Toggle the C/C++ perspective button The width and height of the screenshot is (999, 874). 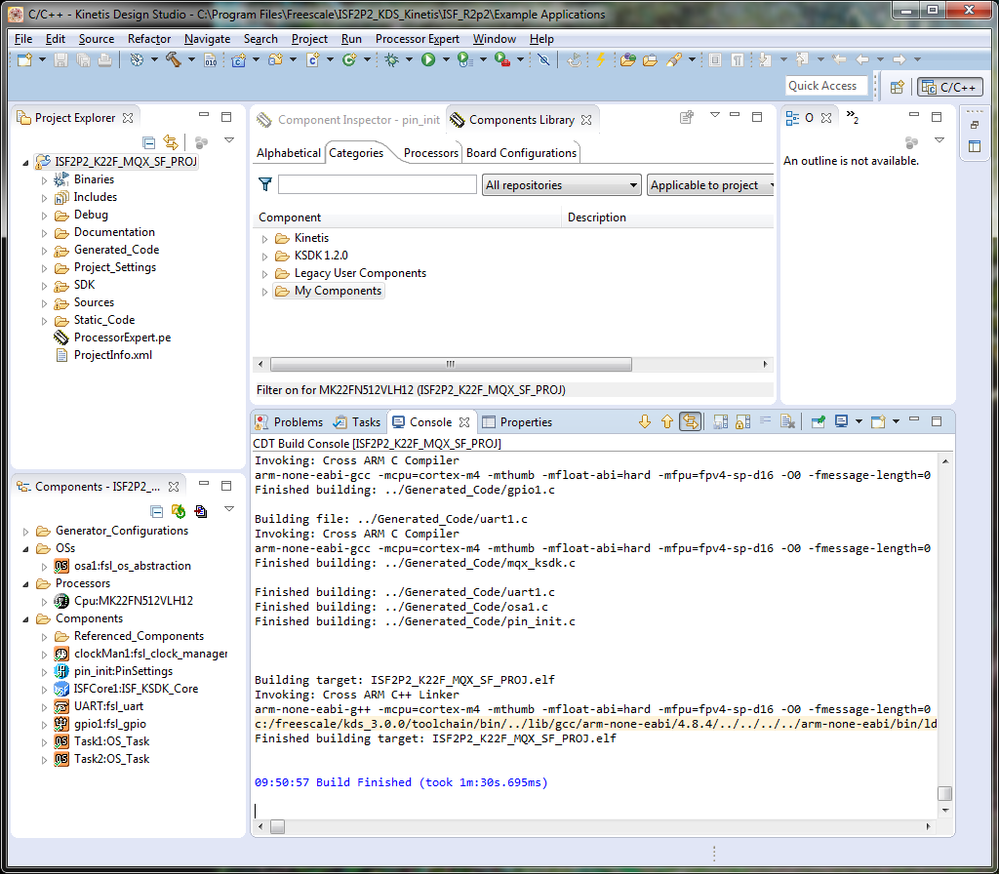pyautogui.click(x=950, y=87)
